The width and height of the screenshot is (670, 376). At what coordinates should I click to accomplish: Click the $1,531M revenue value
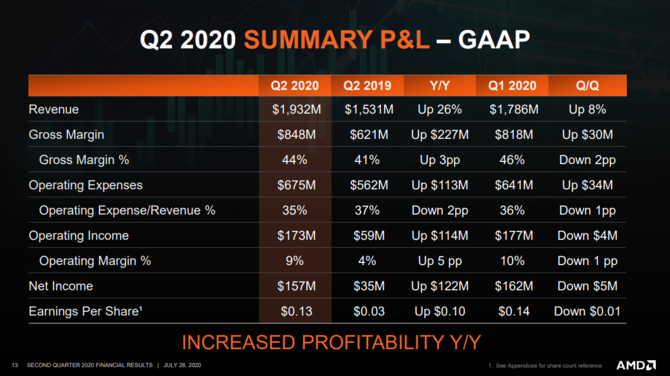pos(369,110)
